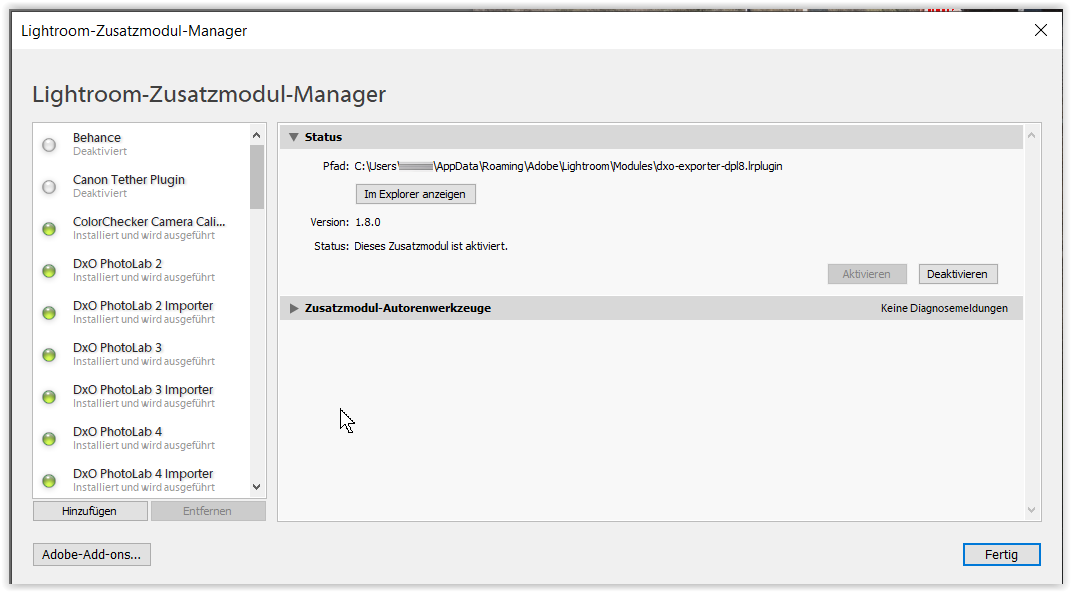Click the green status dot beside DxO PhotoLab 3
1071x592 pixels.
click(x=49, y=355)
